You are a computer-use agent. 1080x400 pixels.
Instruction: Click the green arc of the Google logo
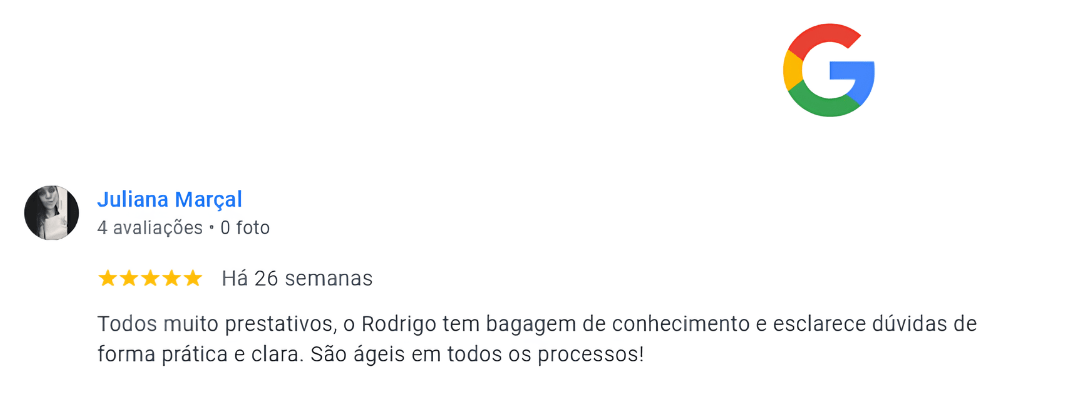pos(824,104)
